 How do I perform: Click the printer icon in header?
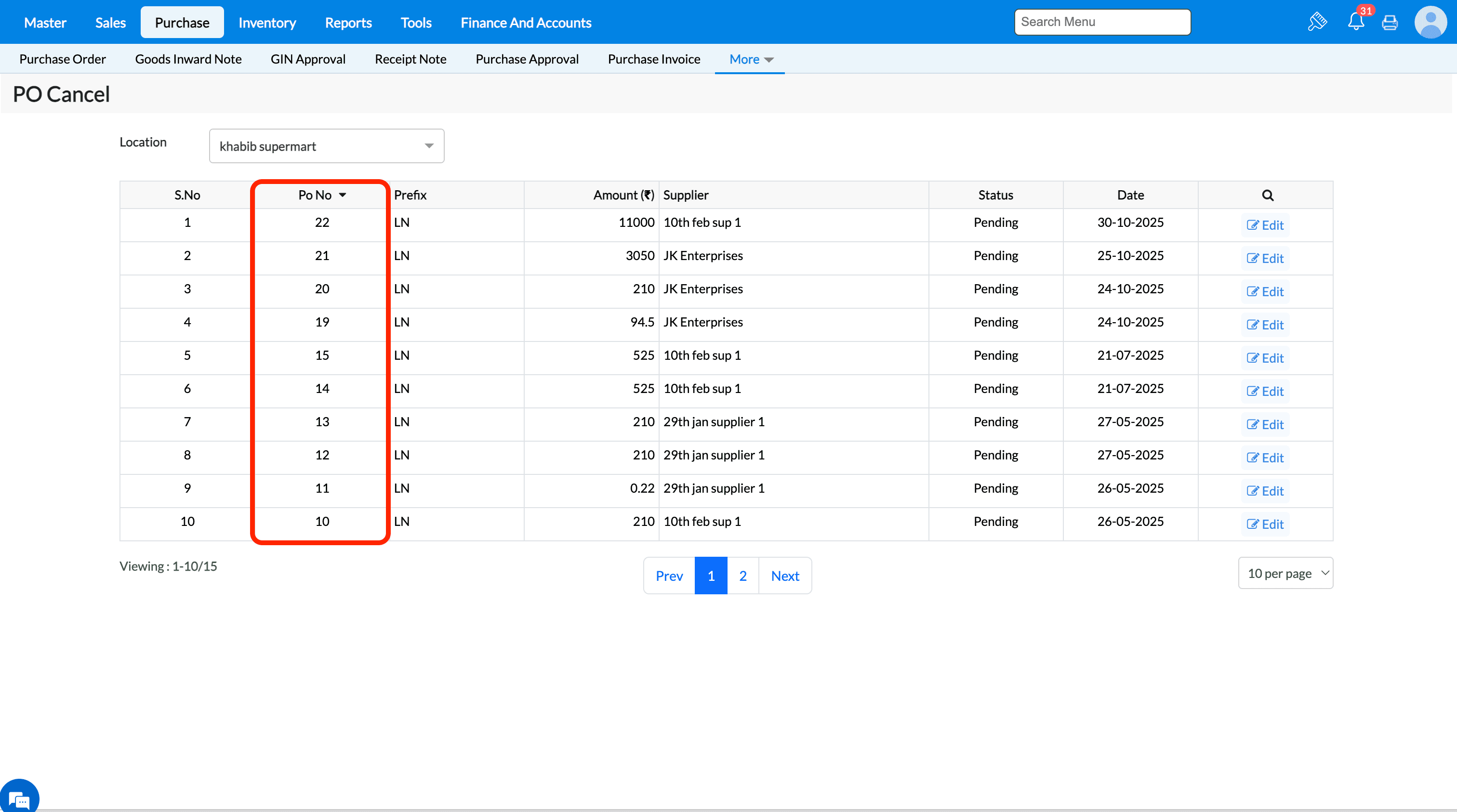[x=1390, y=23]
